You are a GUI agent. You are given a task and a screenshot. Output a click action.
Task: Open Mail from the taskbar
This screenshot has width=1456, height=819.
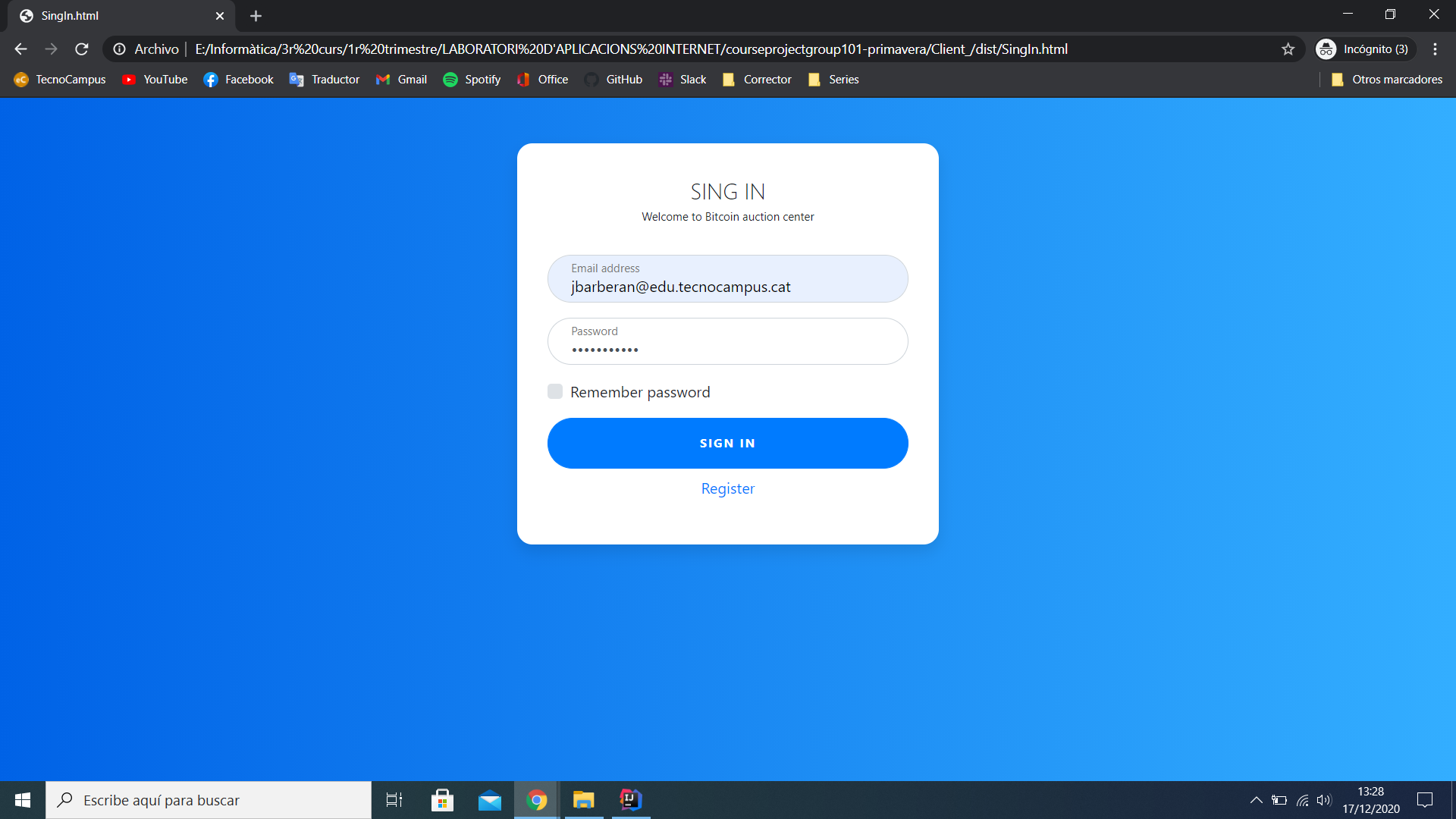click(489, 799)
